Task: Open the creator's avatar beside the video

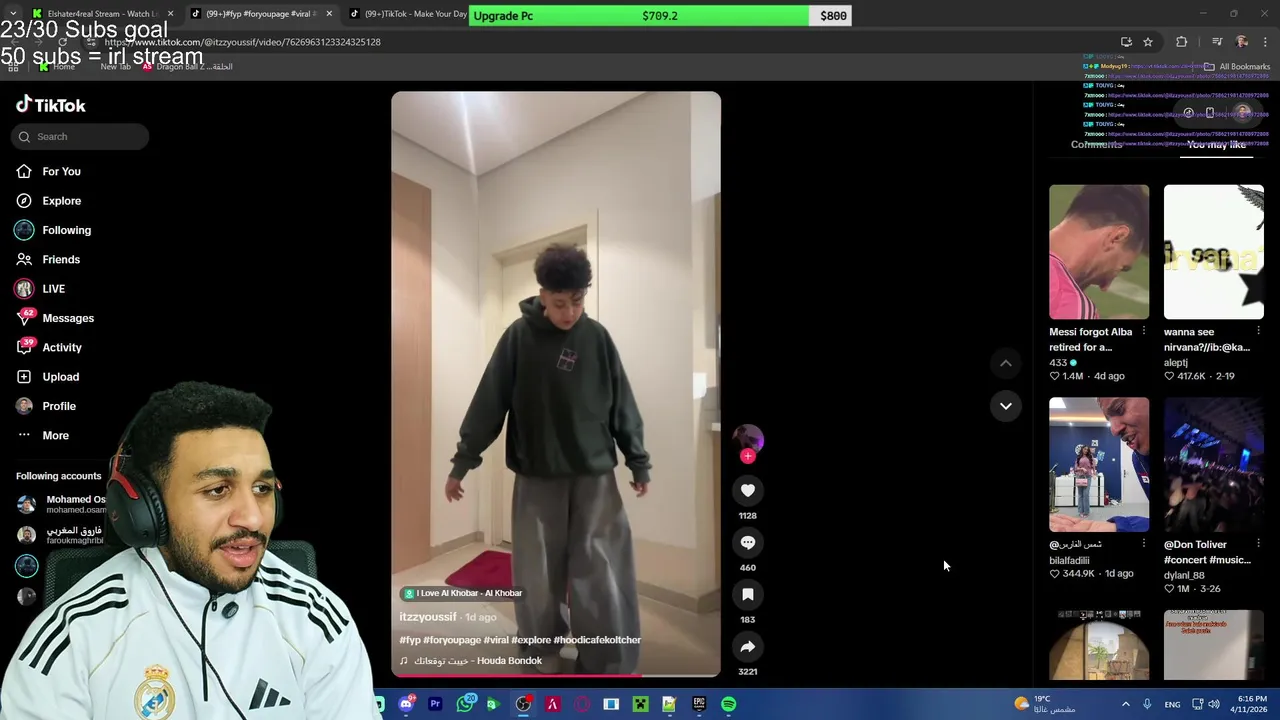Action: tap(748, 438)
